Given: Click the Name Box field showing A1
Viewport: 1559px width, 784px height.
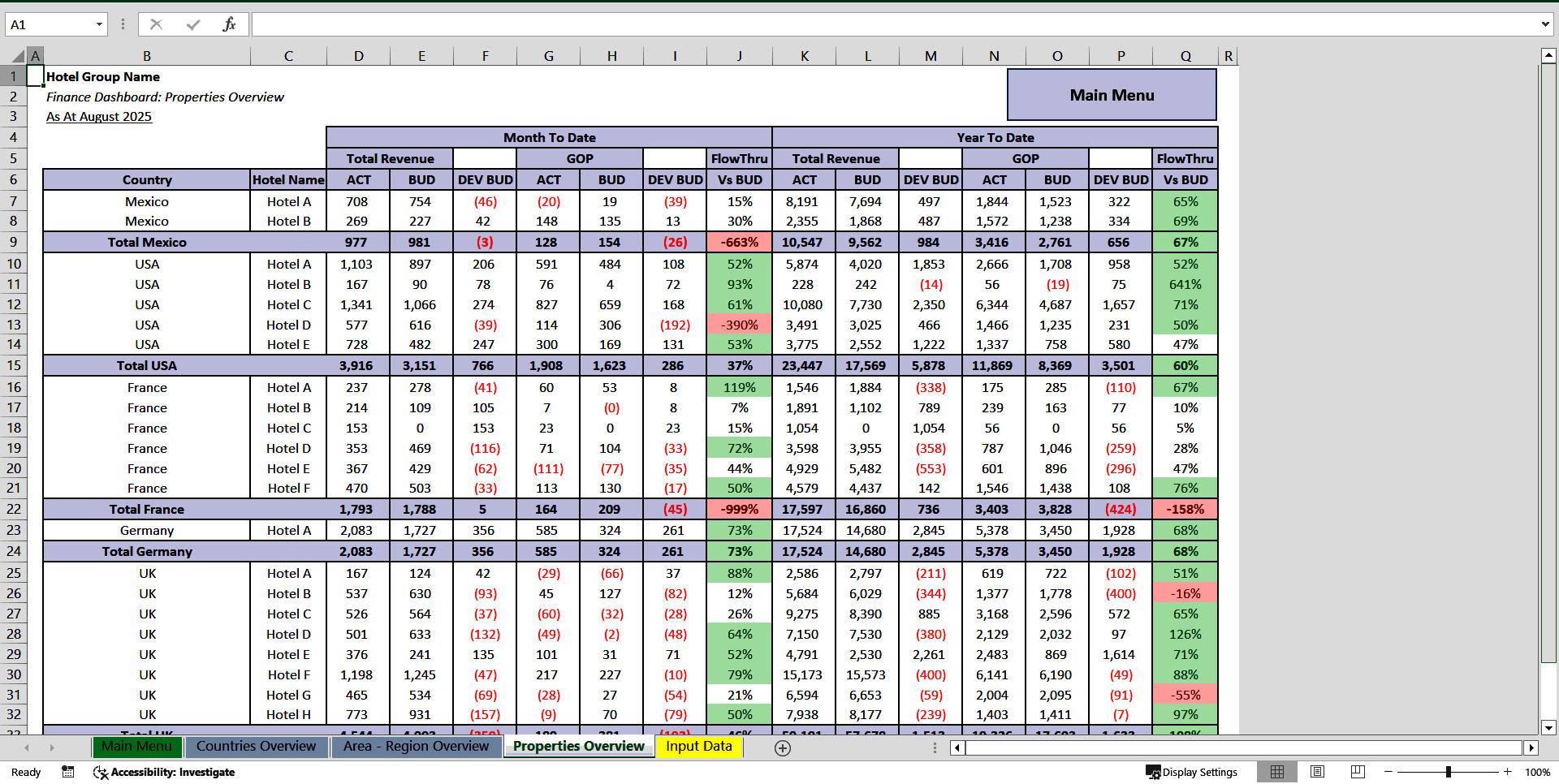Looking at the screenshot, I should click(x=49, y=24).
